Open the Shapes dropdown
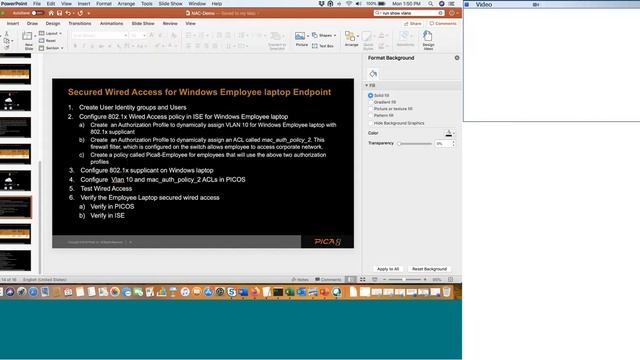640x360 pixels. click(x=324, y=36)
